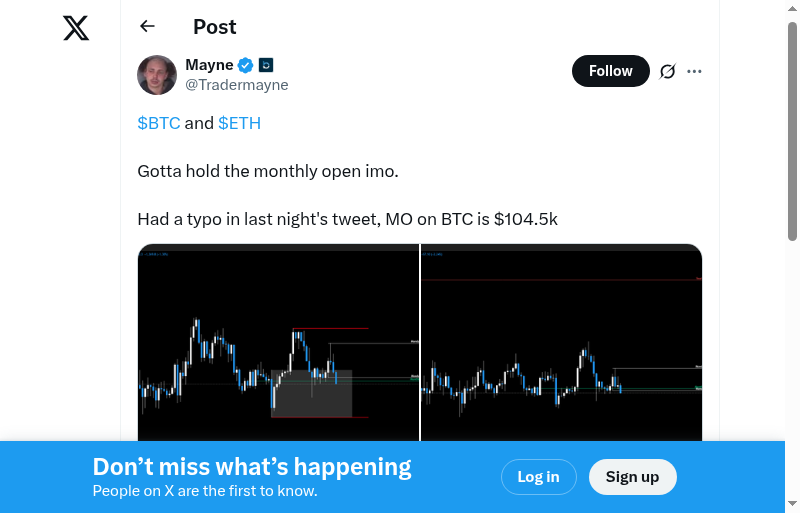The height and width of the screenshot is (513, 800).
Task: Click the tweet text about monthly open
Action: pyautogui.click(x=268, y=171)
